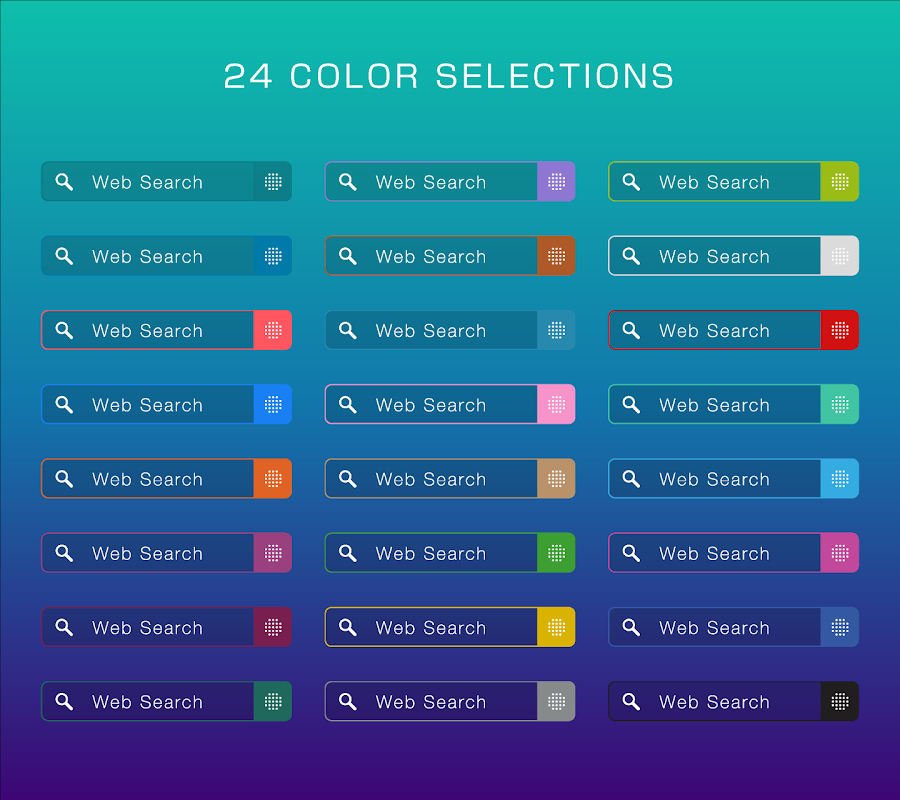The height and width of the screenshot is (800, 900).
Task: Click the gray grid button
Action: 556,701
